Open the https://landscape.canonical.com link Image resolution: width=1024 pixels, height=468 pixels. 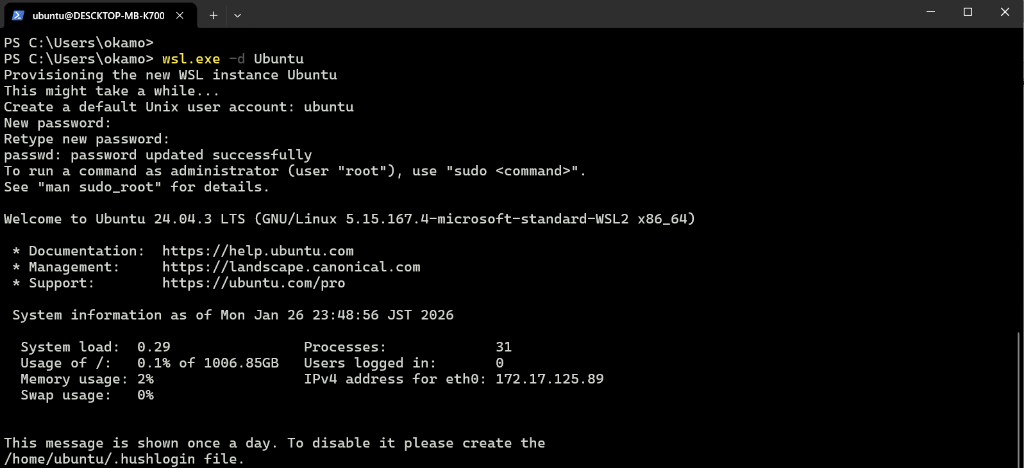click(x=291, y=267)
